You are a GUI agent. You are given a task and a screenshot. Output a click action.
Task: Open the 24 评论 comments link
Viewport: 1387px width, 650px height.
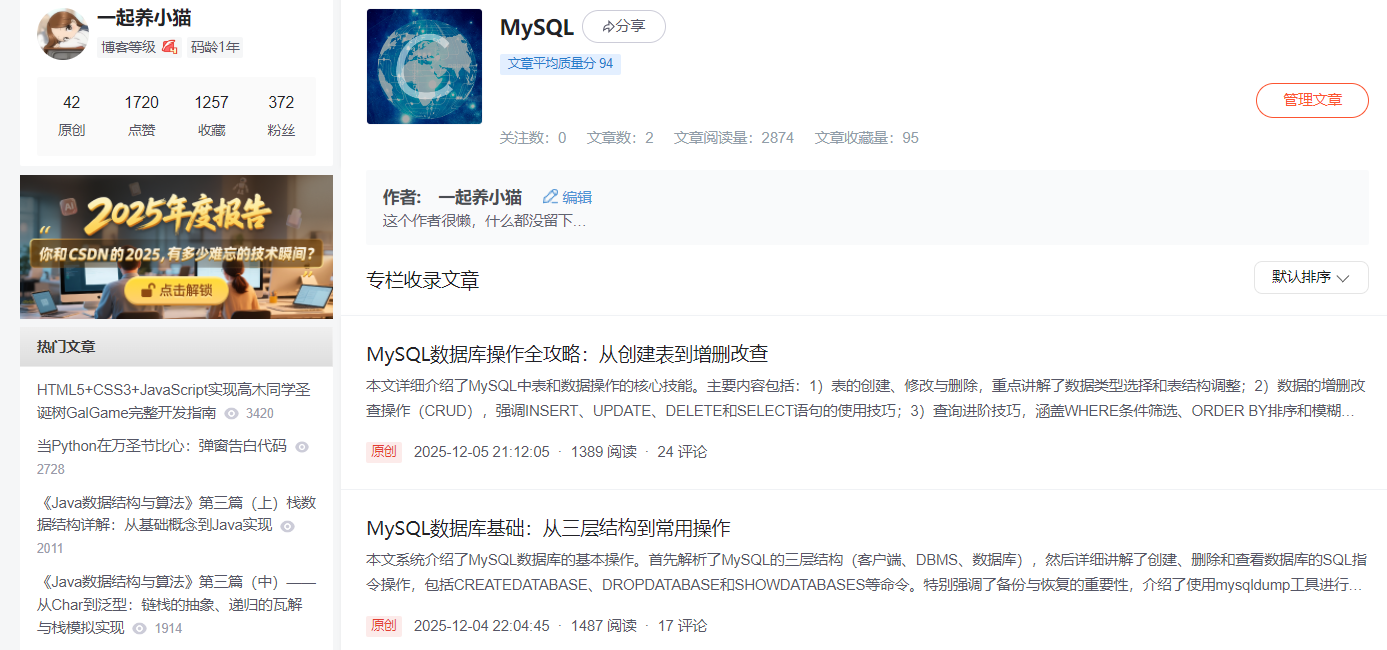pyautogui.click(x=682, y=452)
